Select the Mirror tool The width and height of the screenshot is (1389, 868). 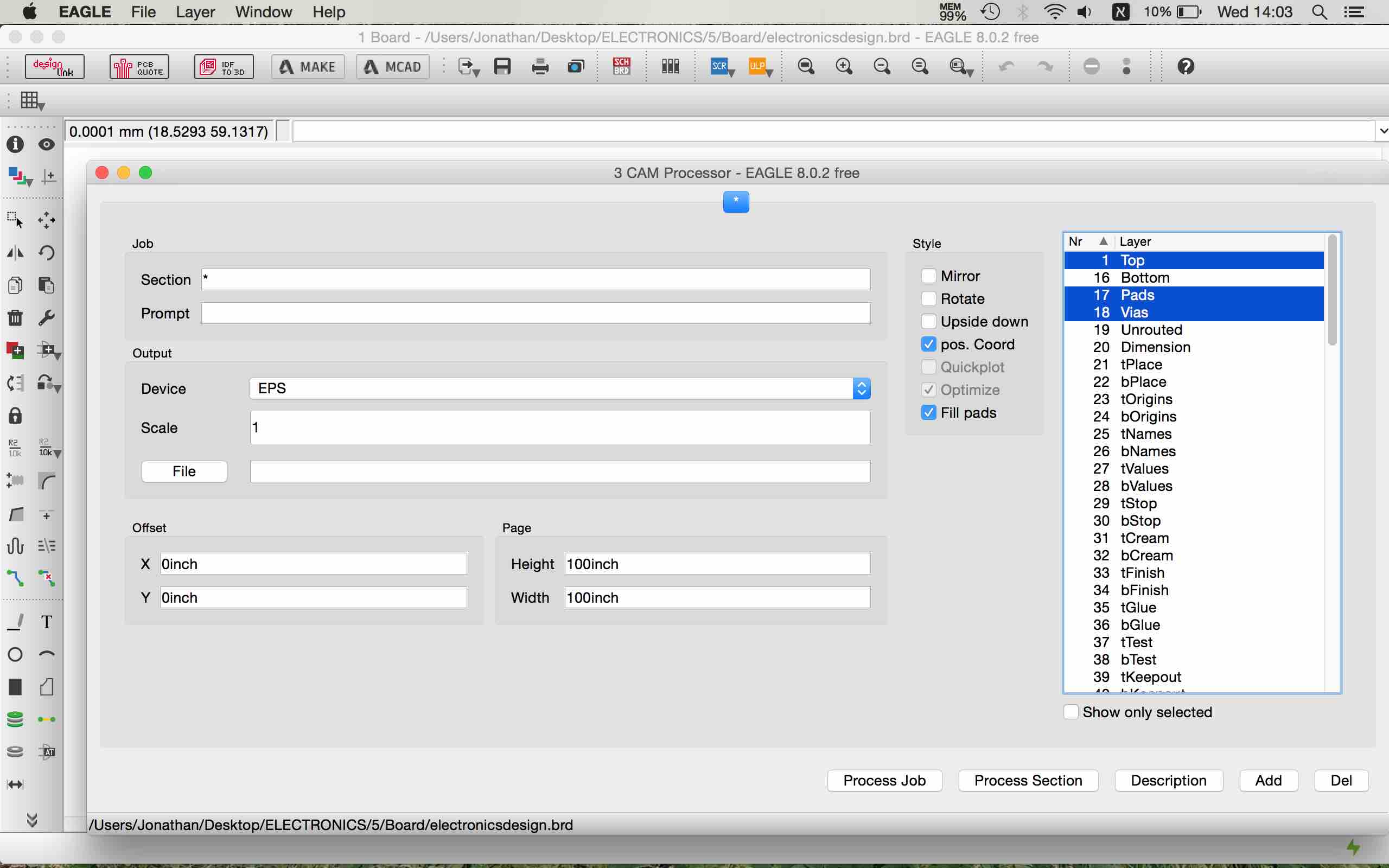coord(16,253)
